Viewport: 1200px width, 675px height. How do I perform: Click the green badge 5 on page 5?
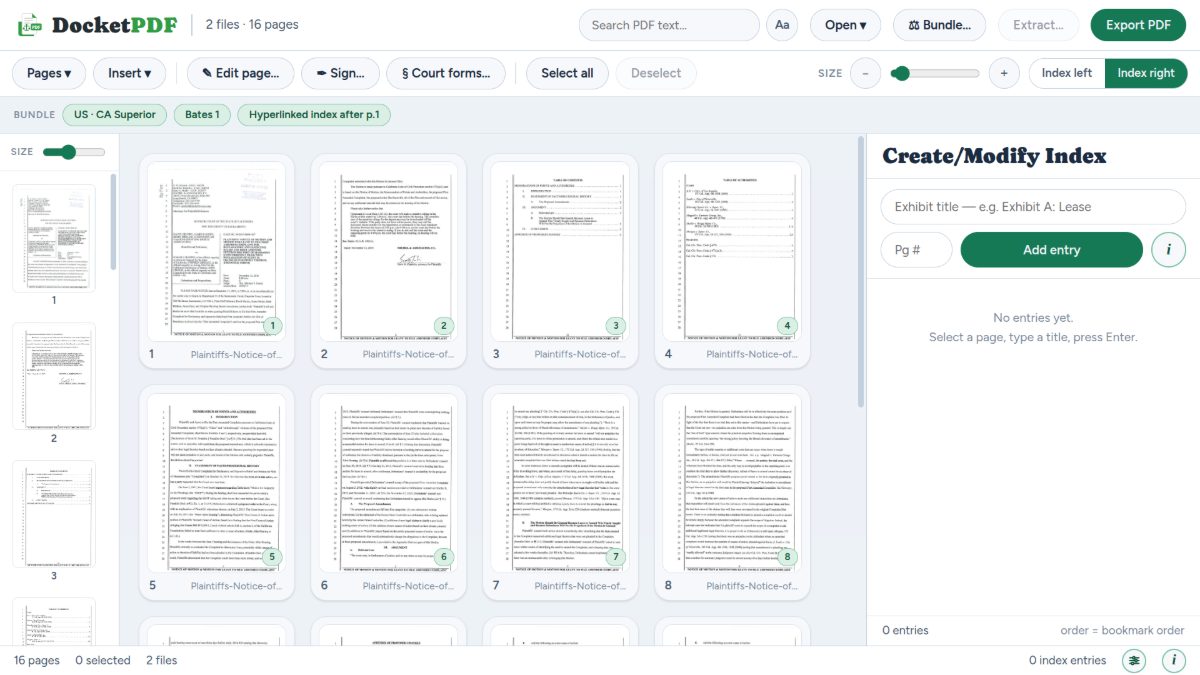[x=273, y=557]
